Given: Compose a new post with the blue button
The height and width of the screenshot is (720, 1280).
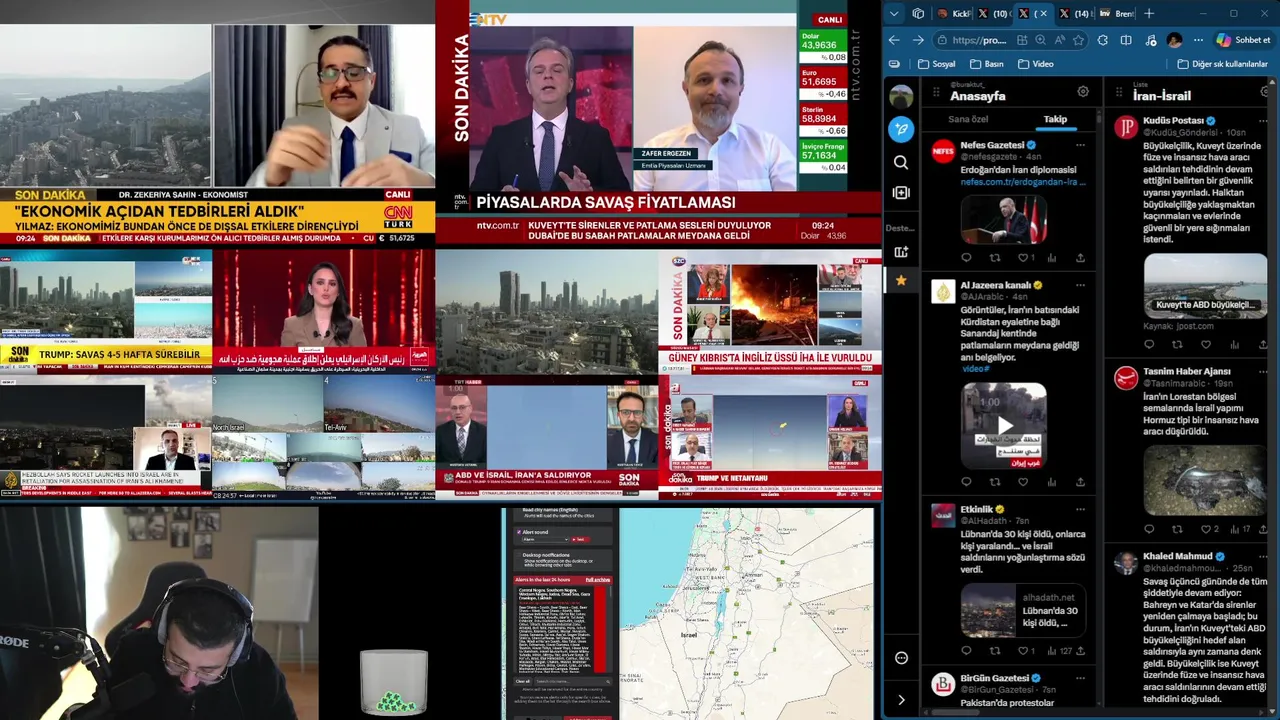Looking at the screenshot, I should (x=901, y=129).
